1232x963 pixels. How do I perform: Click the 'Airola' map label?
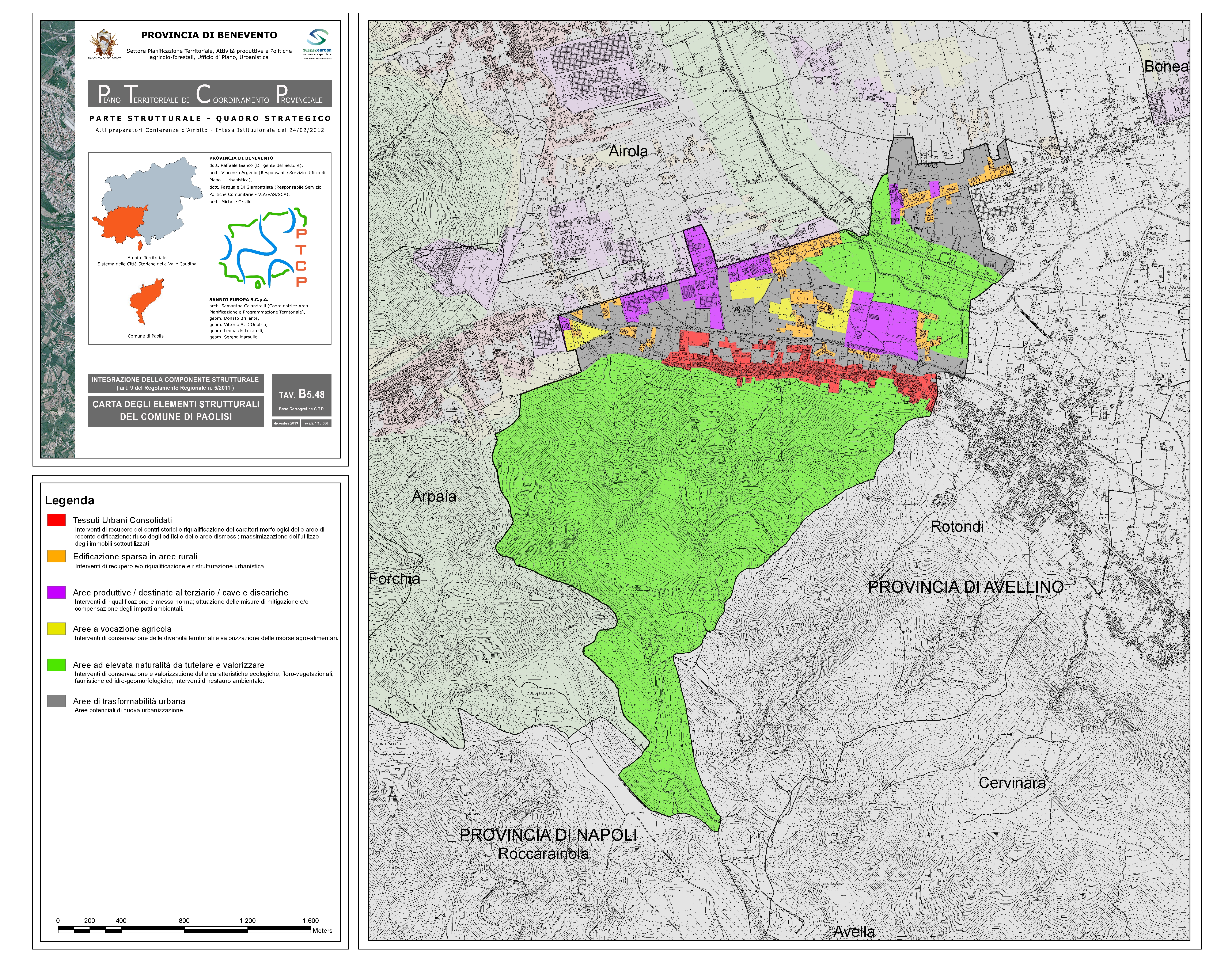(628, 151)
